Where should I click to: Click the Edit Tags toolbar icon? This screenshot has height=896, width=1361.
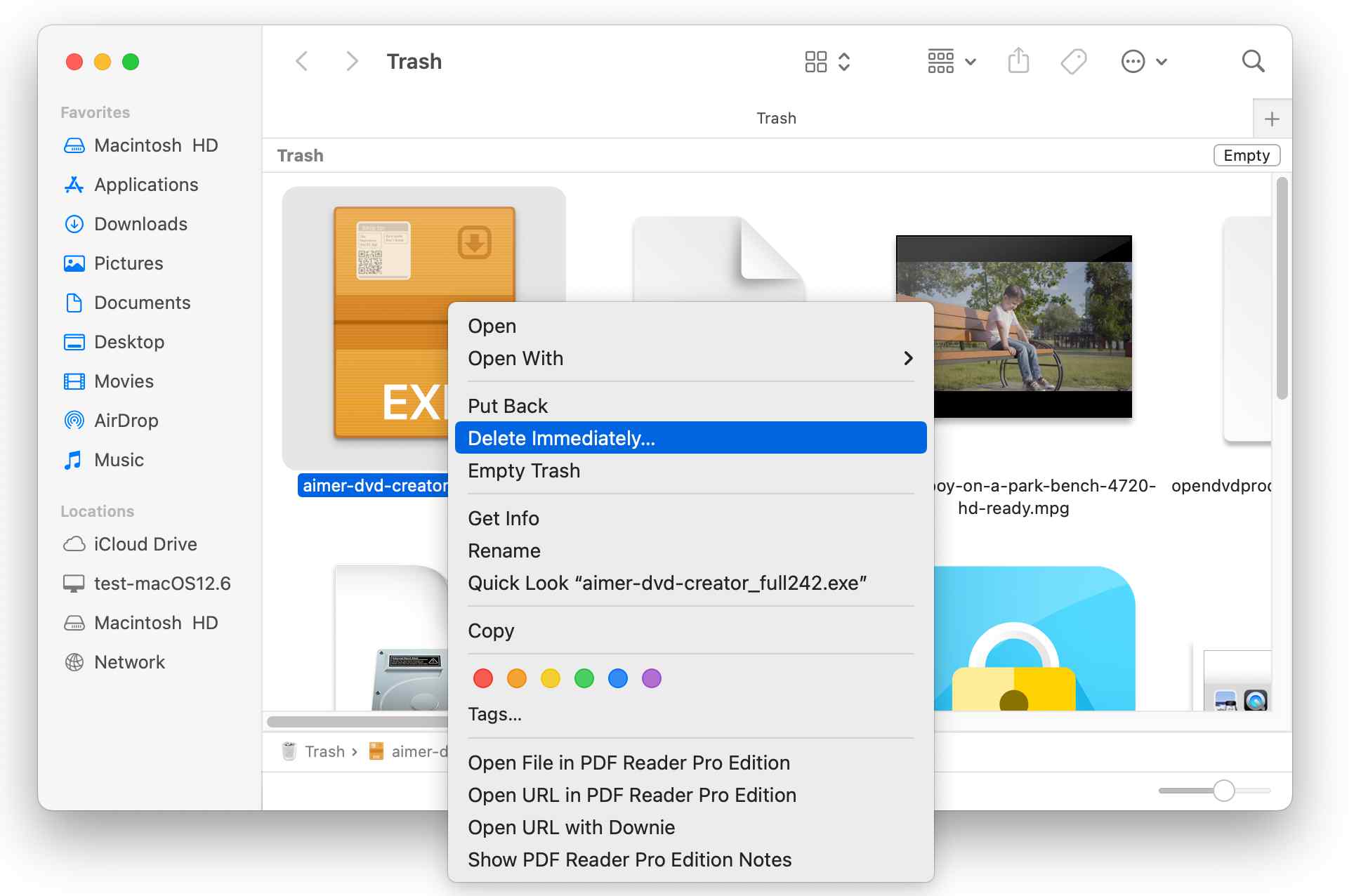point(1073,61)
